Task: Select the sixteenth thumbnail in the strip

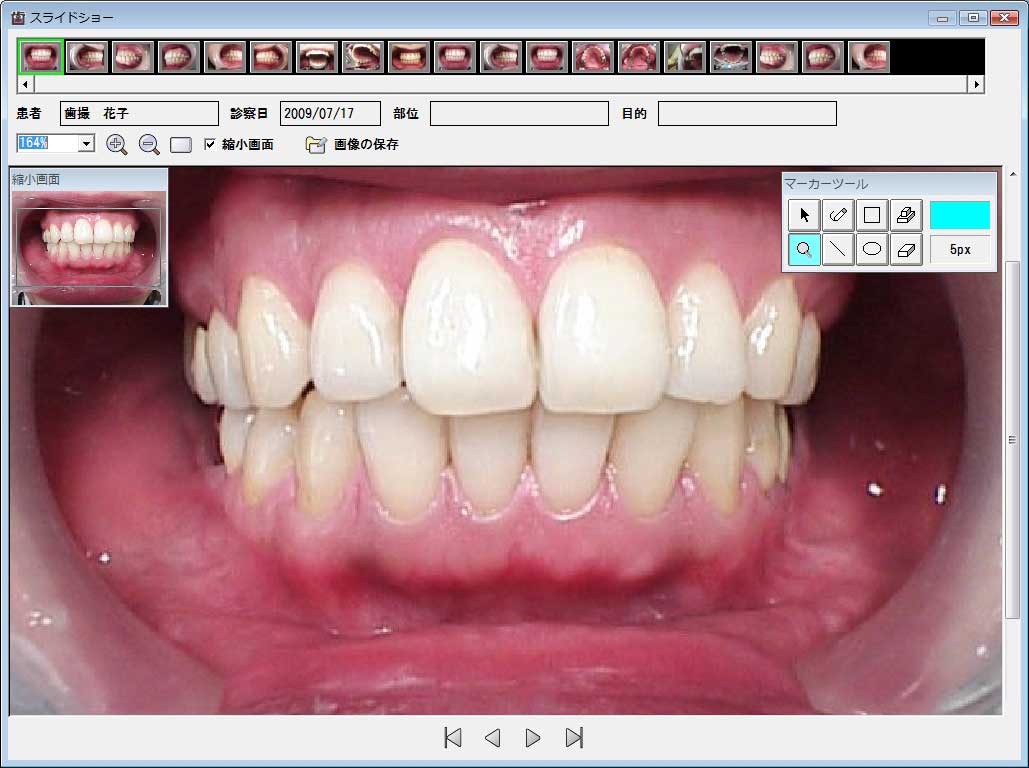Action: [x=730, y=56]
